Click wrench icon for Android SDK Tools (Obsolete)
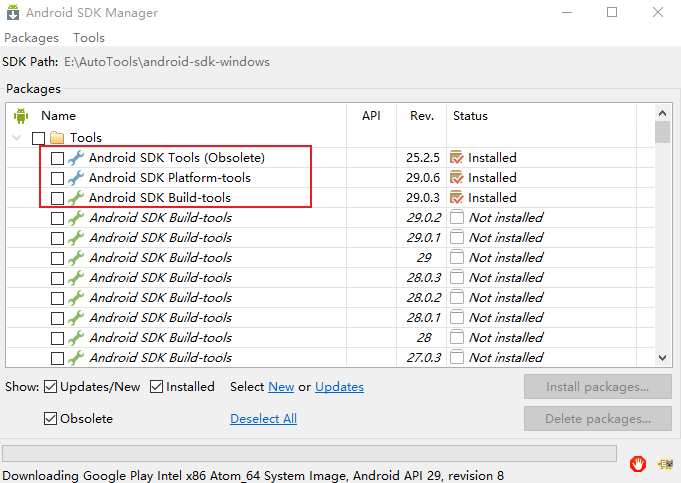Image resolution: width=681 pixels, height=483 pixels. click(x=76, y=158)
